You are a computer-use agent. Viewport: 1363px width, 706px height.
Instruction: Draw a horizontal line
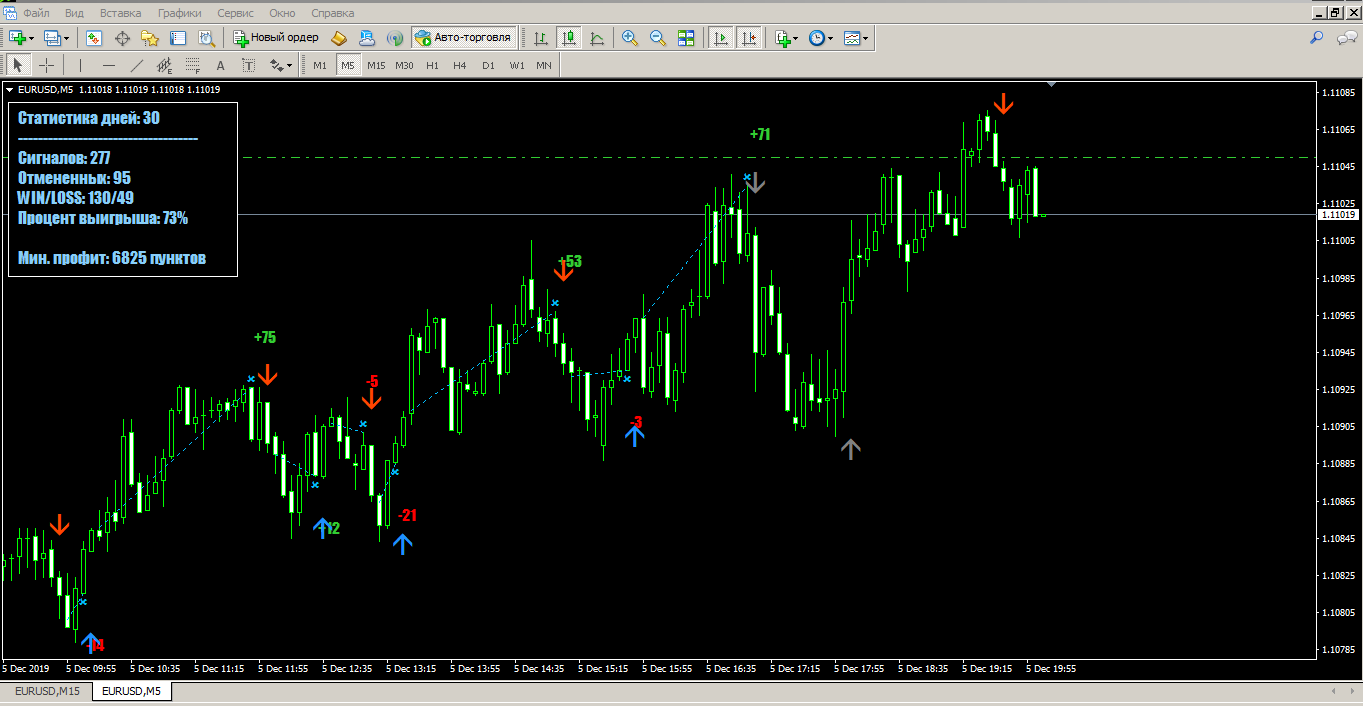pos(108,66)
